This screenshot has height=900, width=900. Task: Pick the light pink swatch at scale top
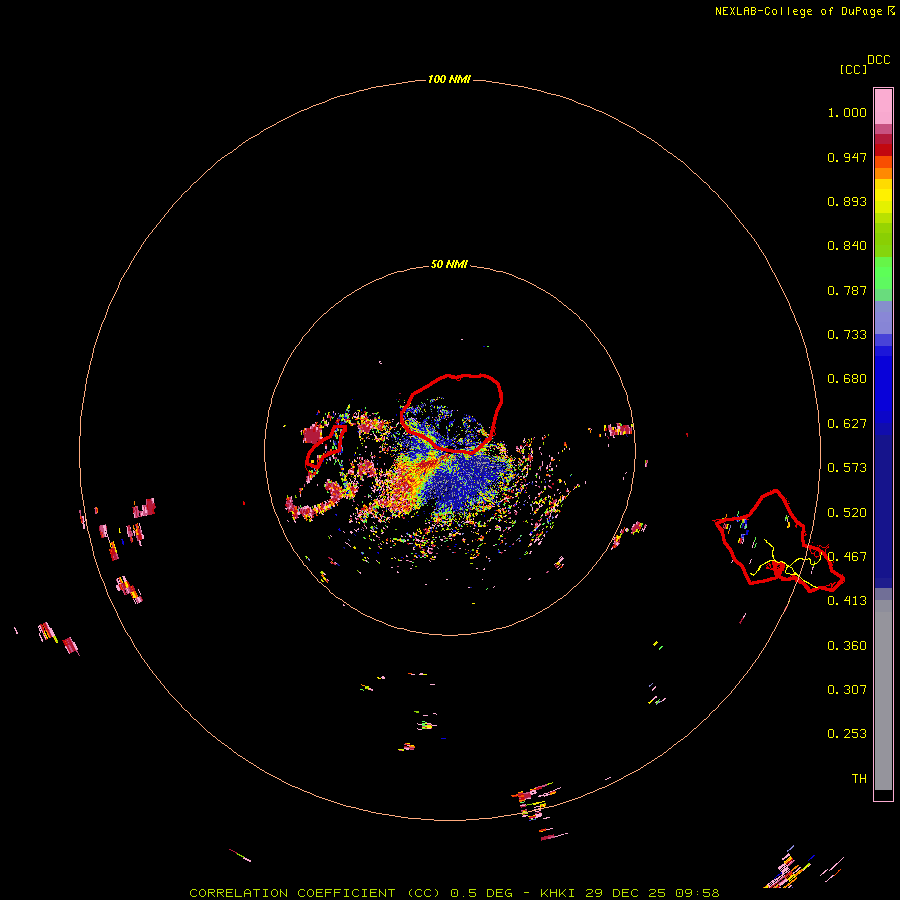(x=883, y=107)
